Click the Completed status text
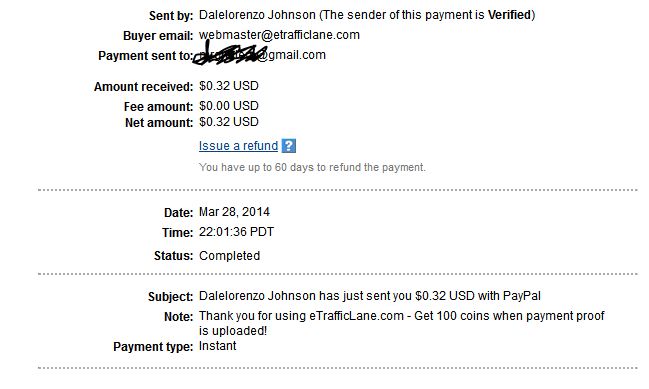This screenshot has height=389, width=649. pos(230,256)
